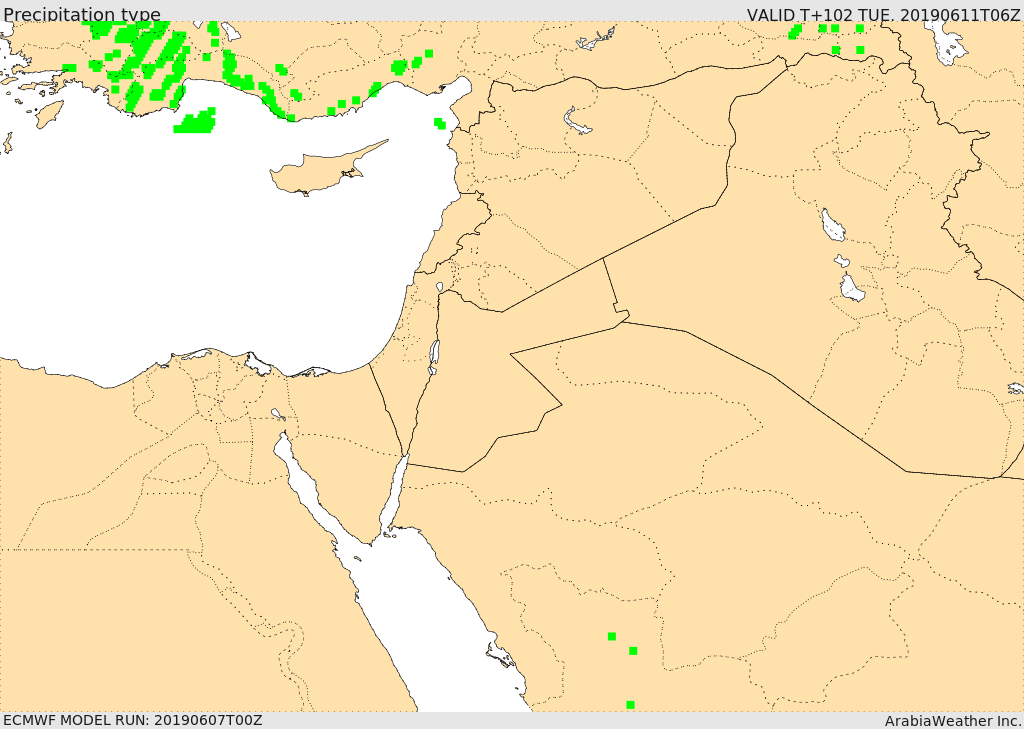This screenshot has height=729, width=1024.
Task: Click the green precipitation patch in the sea off Turkey's south coast
Action: (x=195, y=122)
